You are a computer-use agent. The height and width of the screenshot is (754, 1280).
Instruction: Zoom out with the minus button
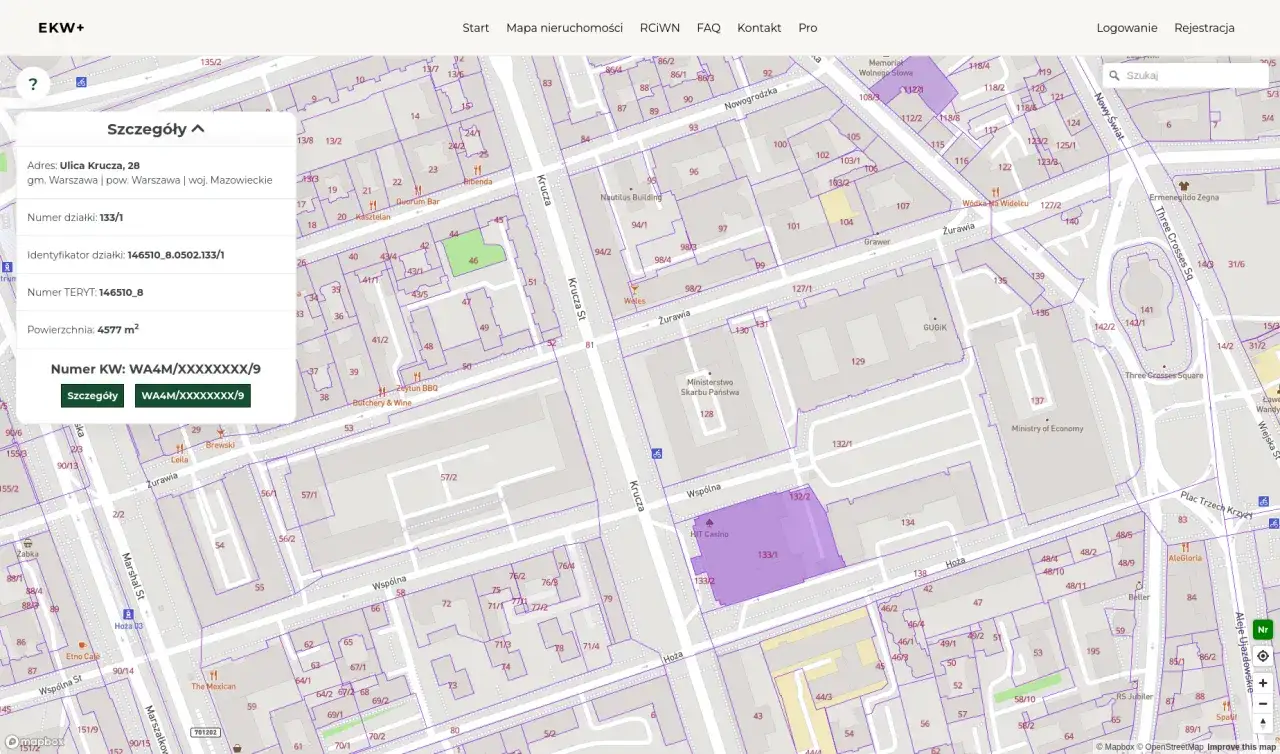1262,704
